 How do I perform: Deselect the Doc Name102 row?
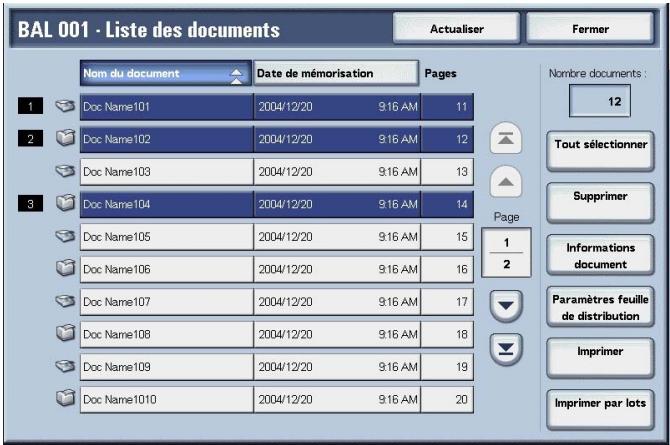pos(277,139)
